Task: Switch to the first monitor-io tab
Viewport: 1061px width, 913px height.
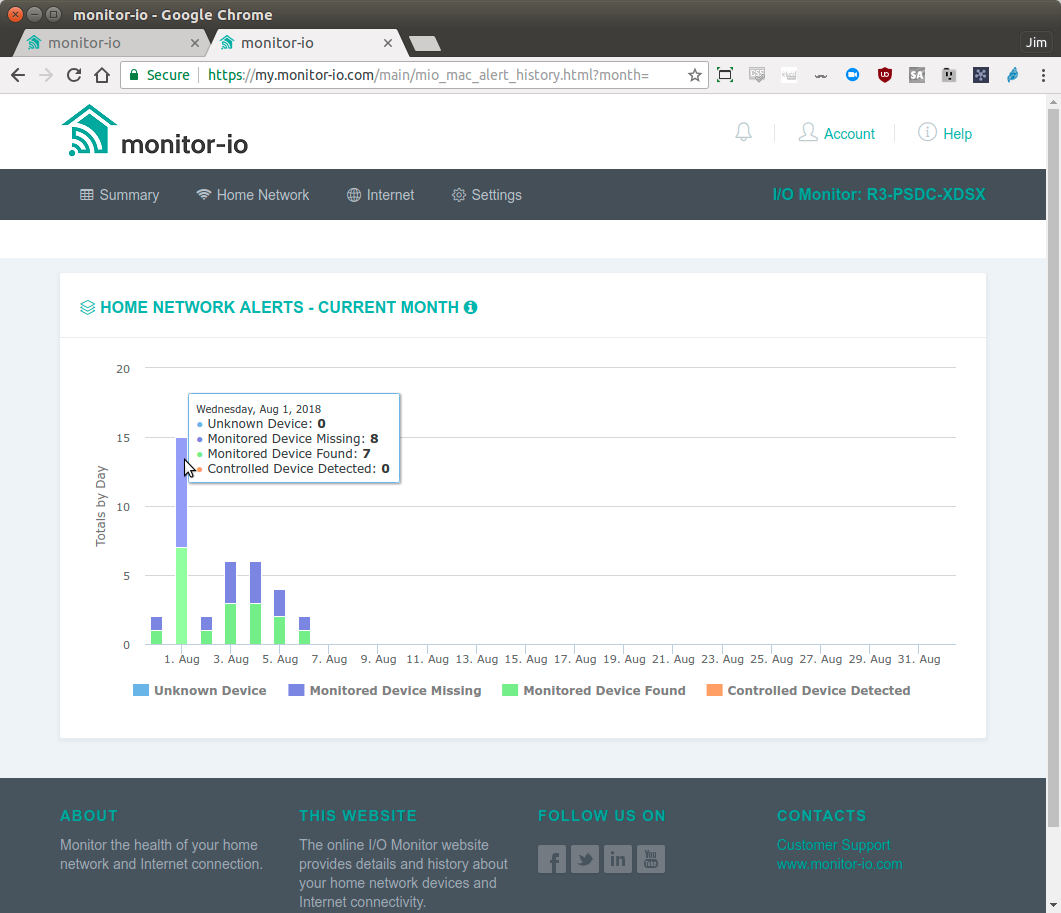Action: [110, 43]
